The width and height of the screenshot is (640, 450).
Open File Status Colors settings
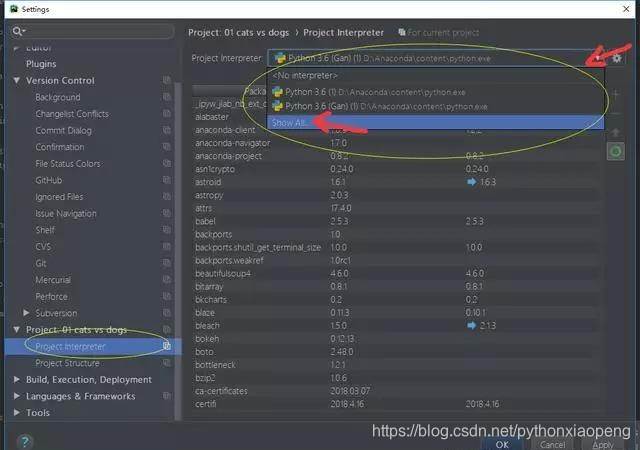[x=68, y=164]
